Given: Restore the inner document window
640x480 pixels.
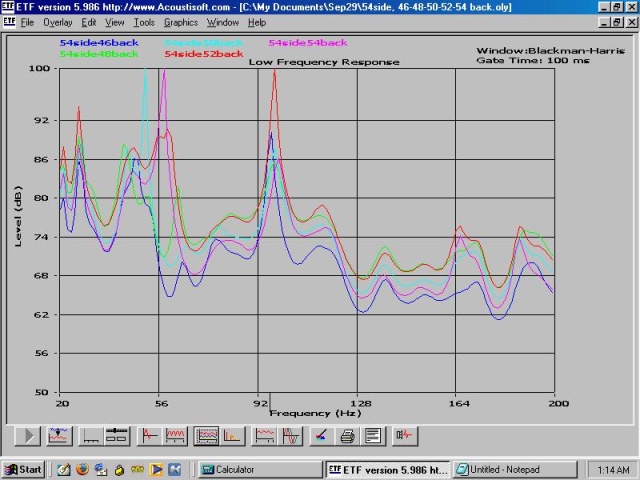Looking at the screenshot, I should [617, 22].
